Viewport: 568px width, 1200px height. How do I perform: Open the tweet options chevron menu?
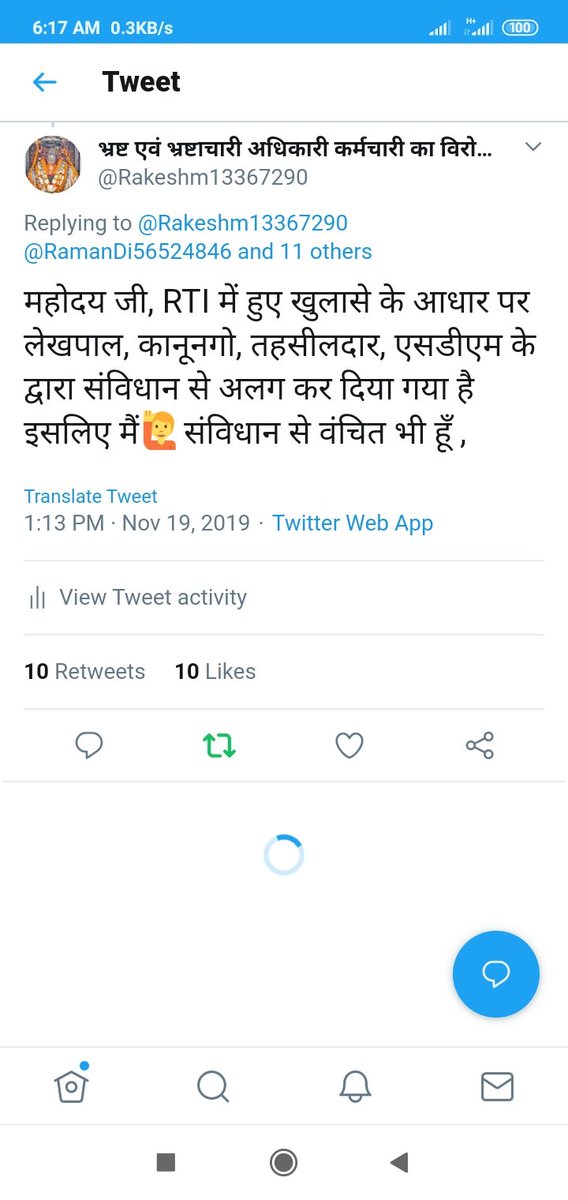click(x=533, y=148)
